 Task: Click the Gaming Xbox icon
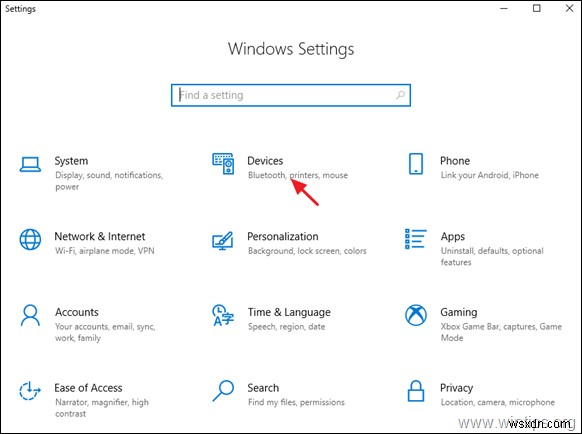416,315
